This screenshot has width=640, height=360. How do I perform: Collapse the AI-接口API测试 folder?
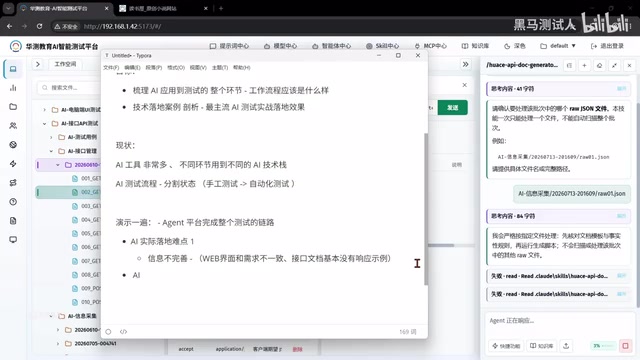(x=44, y=123)
